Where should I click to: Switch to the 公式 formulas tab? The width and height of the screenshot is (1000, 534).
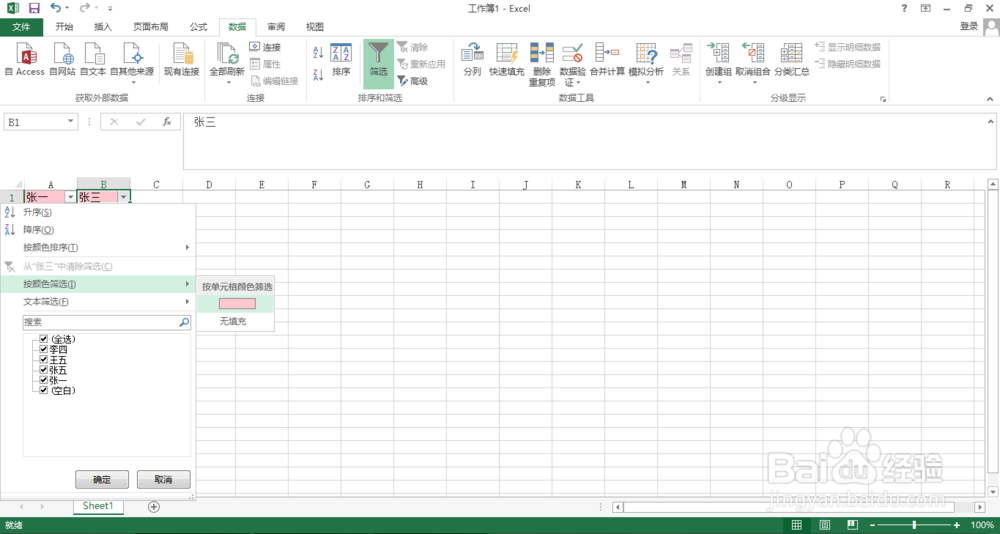coord(198,27)
